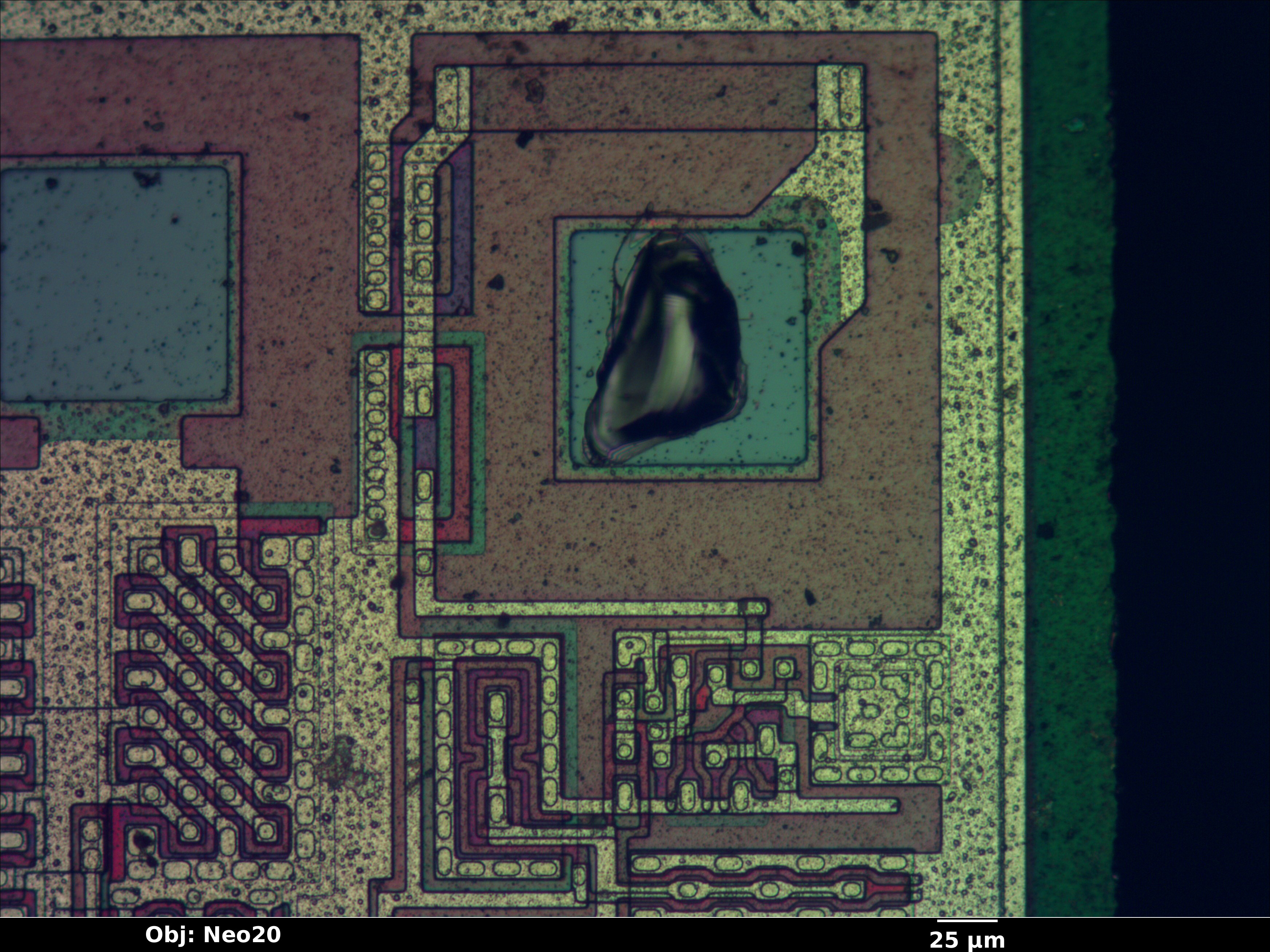Click the 'Obj: Neo20' objective label
The height and width of the screenshot is (952, 1270).
tap(213, 935)
